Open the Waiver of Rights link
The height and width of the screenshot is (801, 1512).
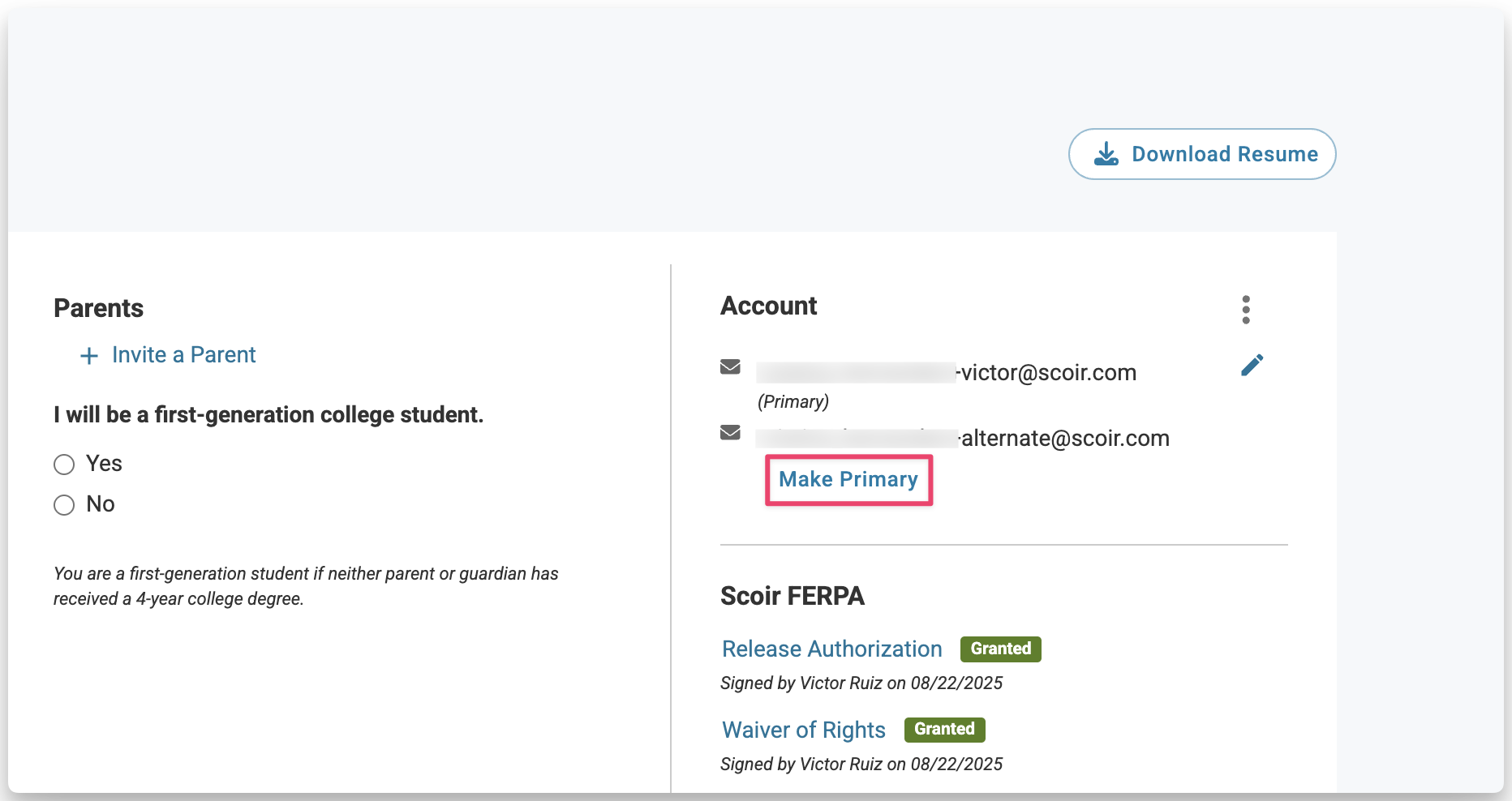click(x=803, y=730)
